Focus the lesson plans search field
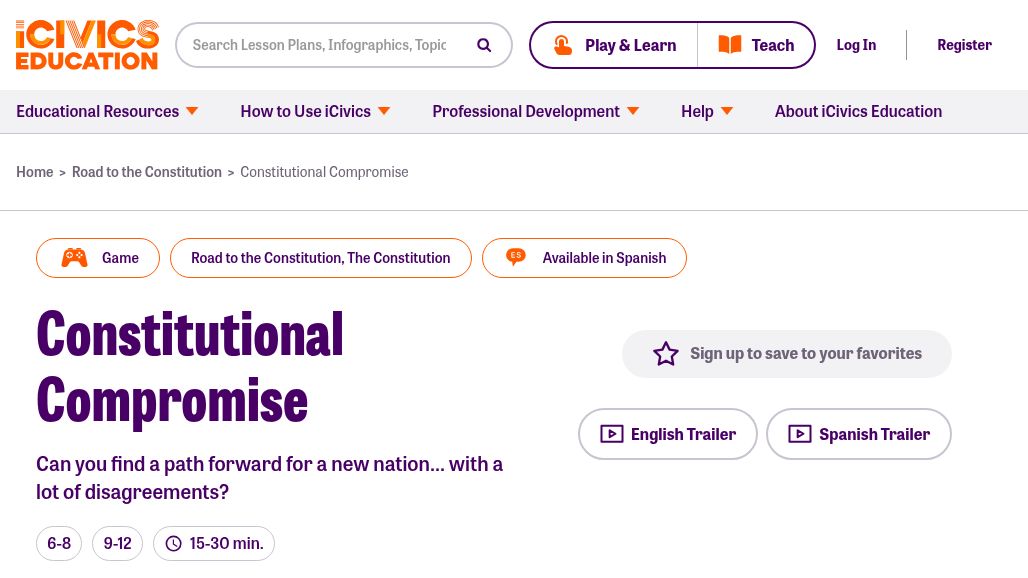Viewport: 1028px width, 578px height. click(320, 45)
